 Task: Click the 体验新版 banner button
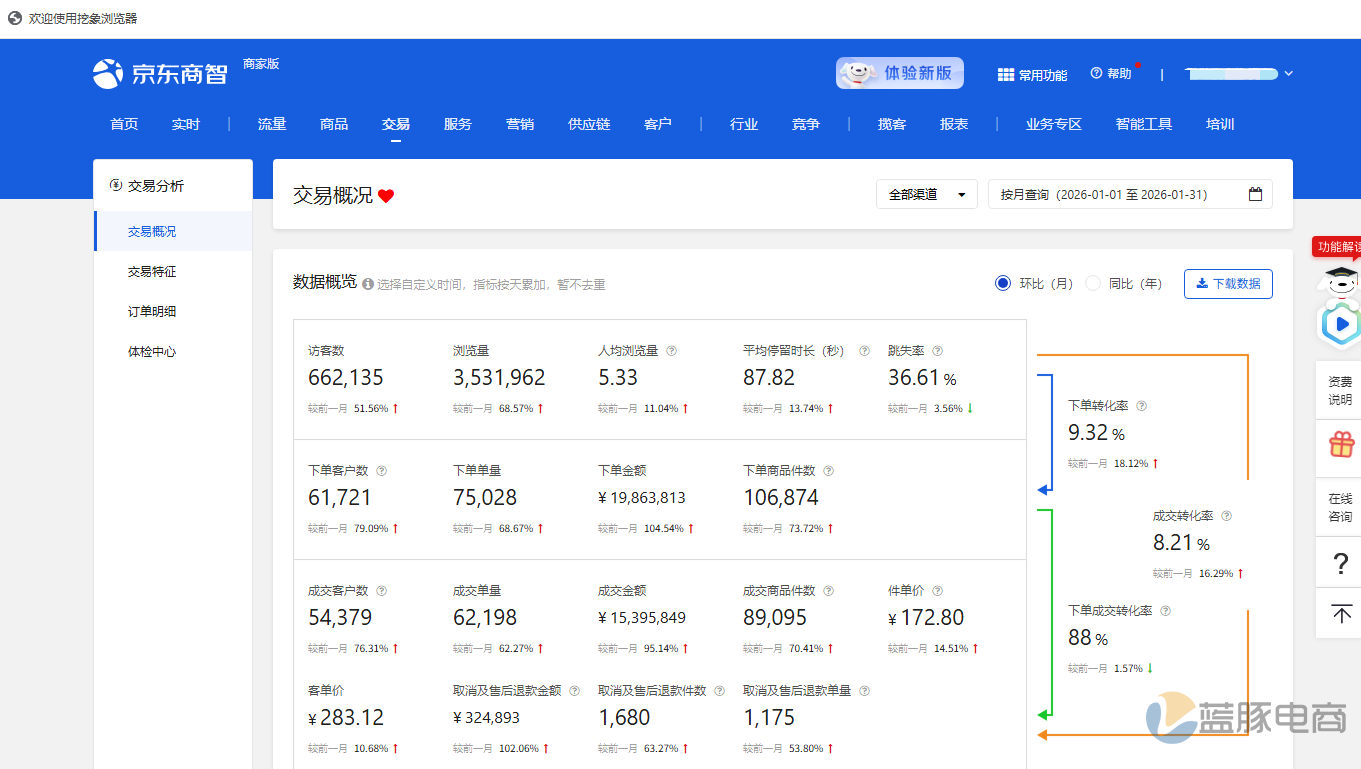900,73
